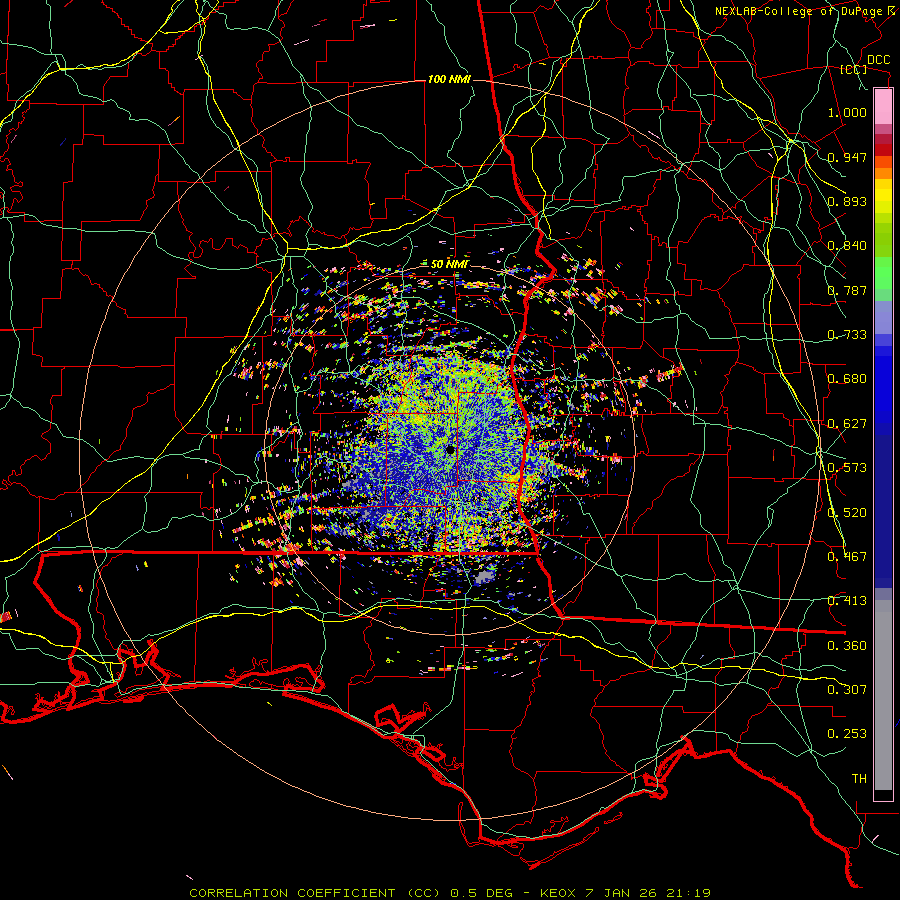The image size is (900, 900).
Task: Click the 0.573 color scale value
Action: click(x=847, y=468)
